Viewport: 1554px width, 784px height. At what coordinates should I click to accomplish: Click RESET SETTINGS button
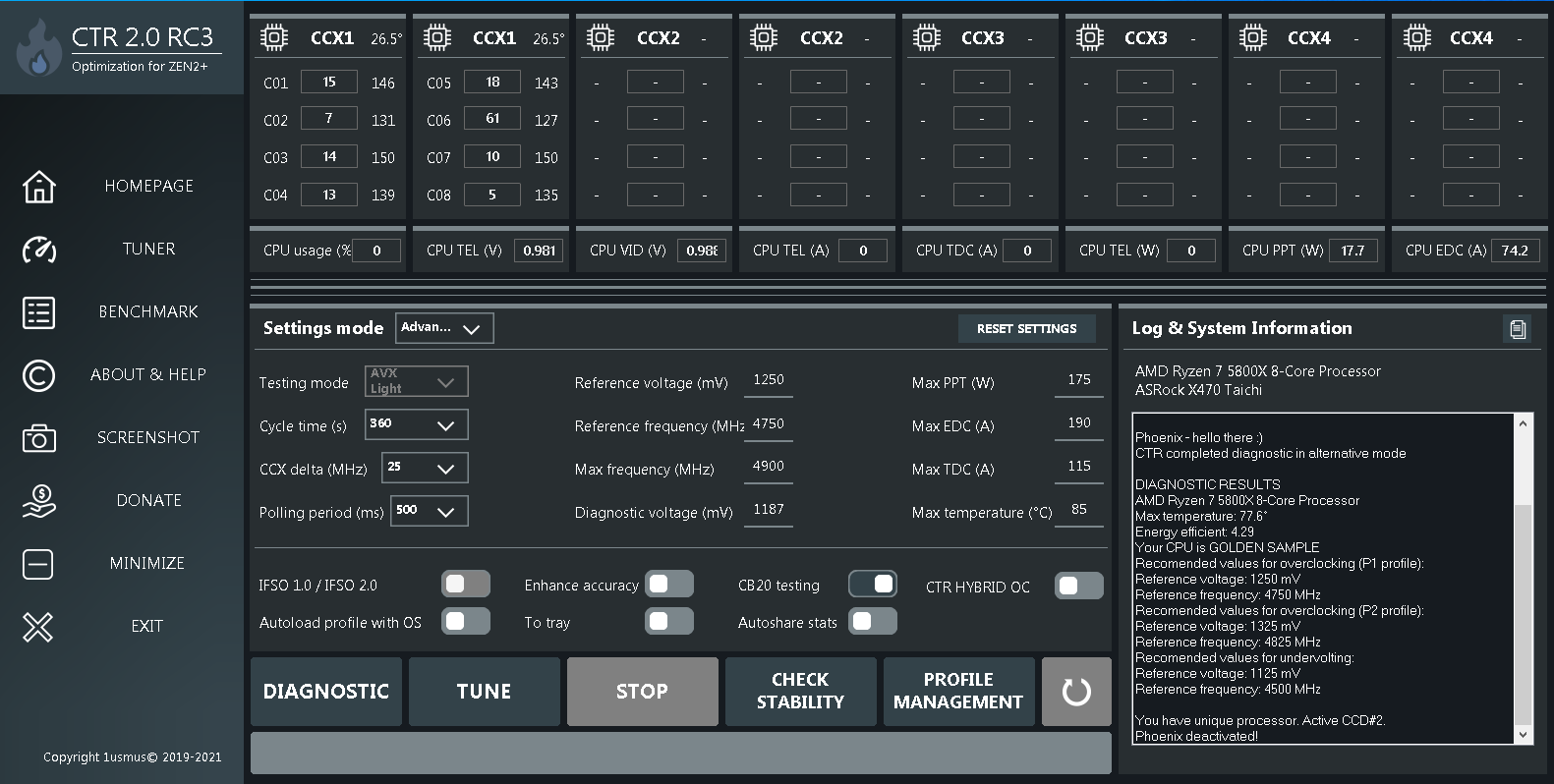[x=1027, y=328]
